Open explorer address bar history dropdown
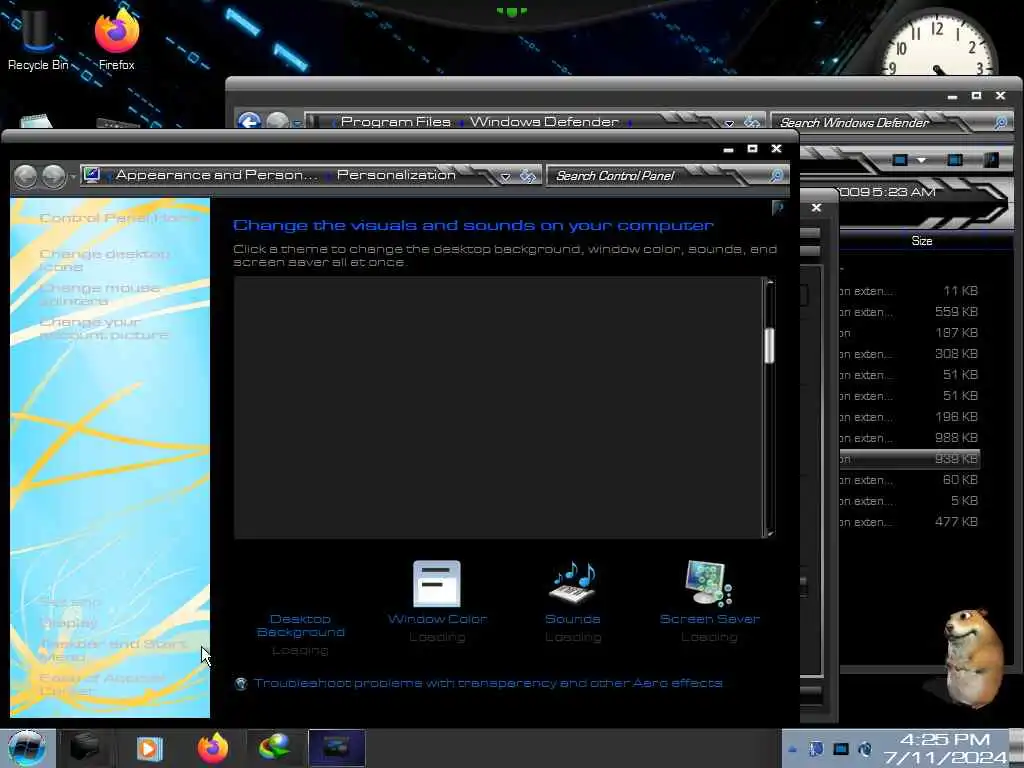 click(x=729, y=123)
